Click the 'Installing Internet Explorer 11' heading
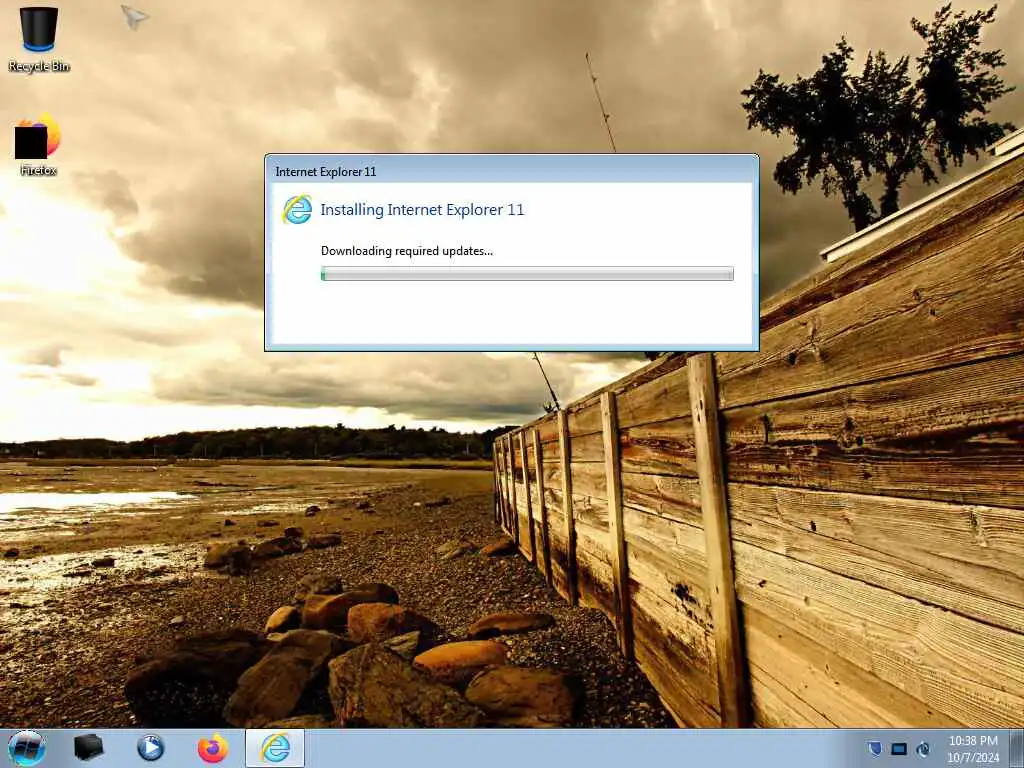The height and width of the screenshot is (768, 1024). (422, 210)
